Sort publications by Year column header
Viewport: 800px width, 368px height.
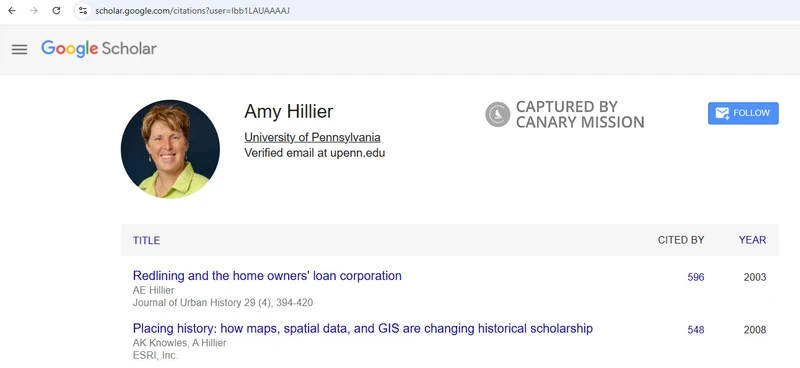pos(752,240)
